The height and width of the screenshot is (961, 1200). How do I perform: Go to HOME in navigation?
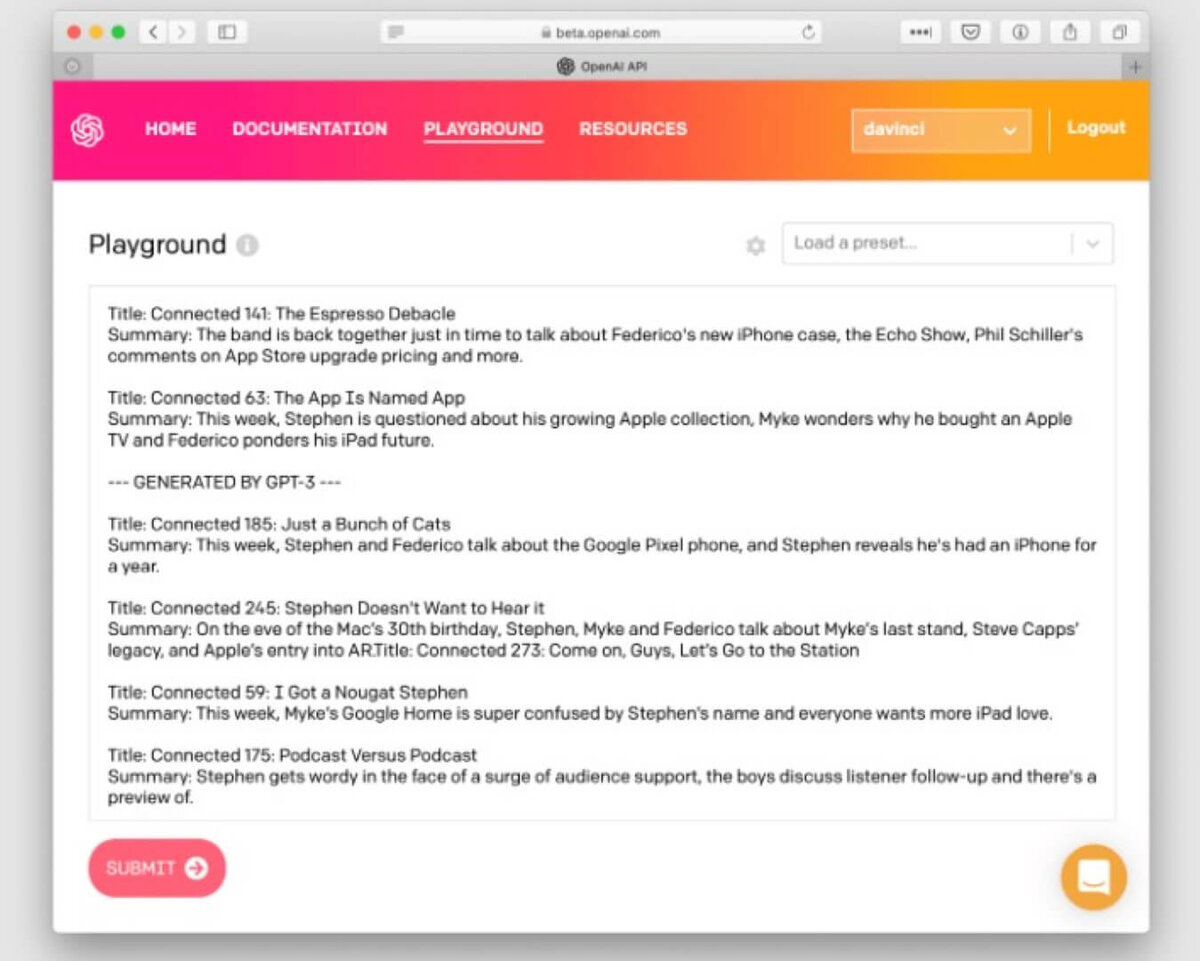pos(171,129)
